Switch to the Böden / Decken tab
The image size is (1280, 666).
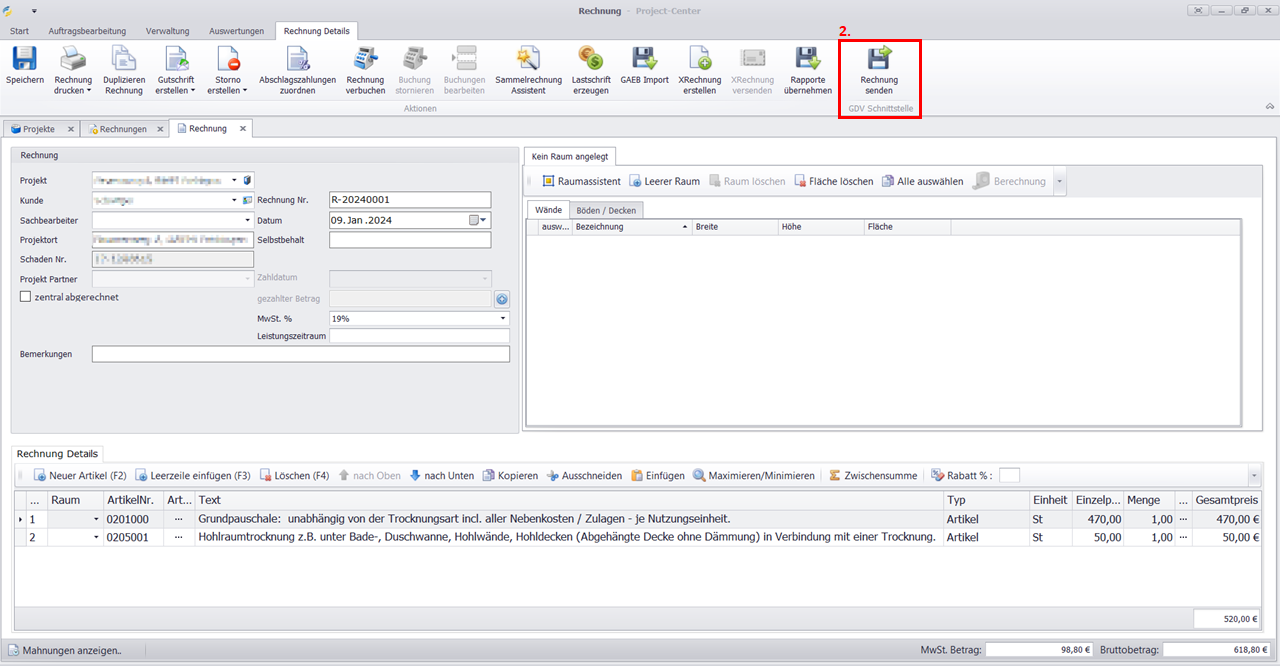[607, 210]
